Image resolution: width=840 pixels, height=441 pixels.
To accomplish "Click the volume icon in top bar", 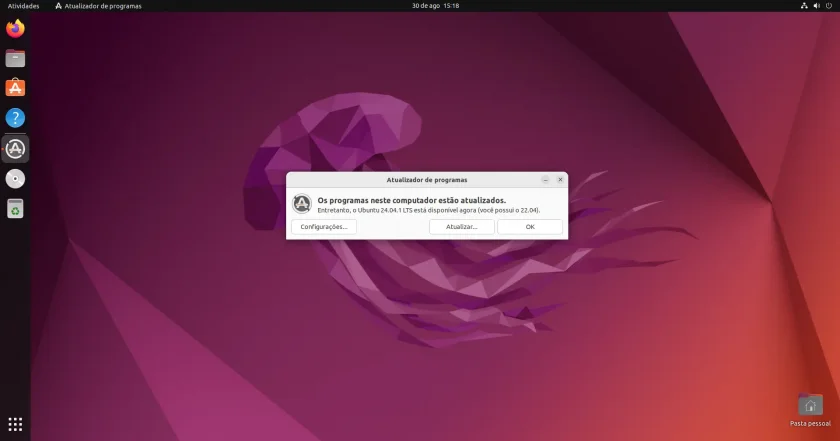I will tap(816, 6).
